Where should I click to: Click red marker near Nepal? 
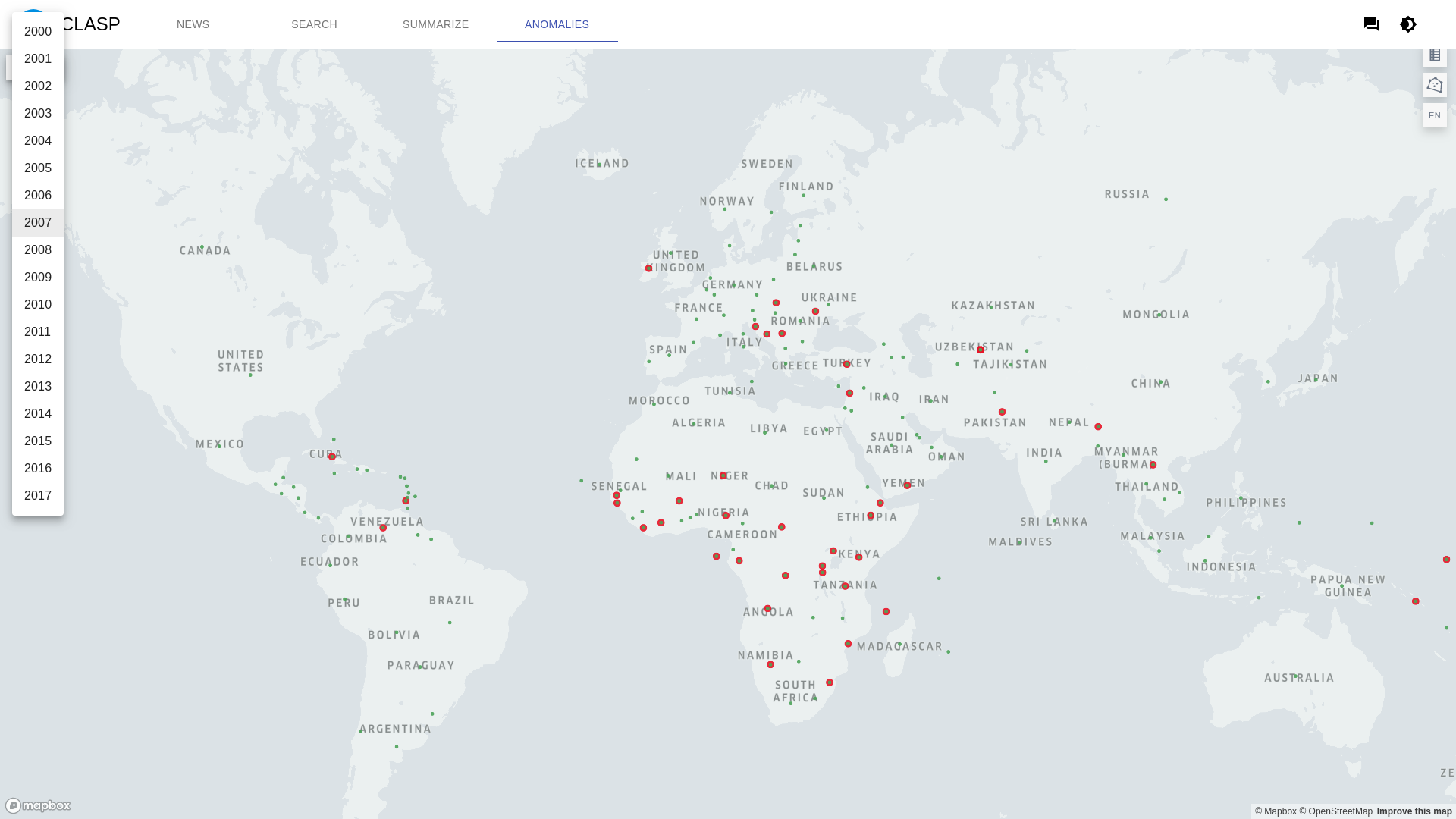(x=1098, y=427)
